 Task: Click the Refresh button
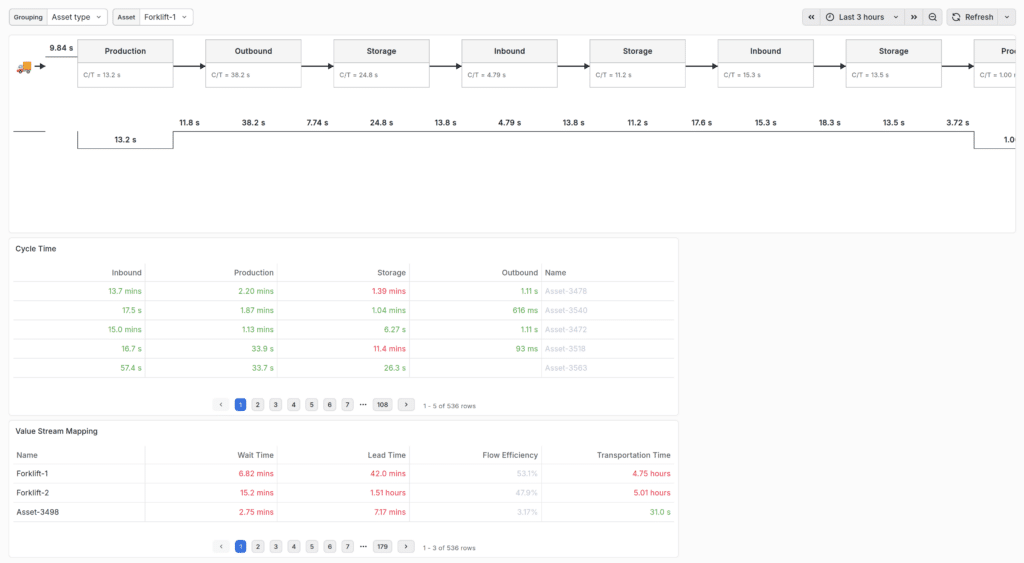(x=973, y=17)
